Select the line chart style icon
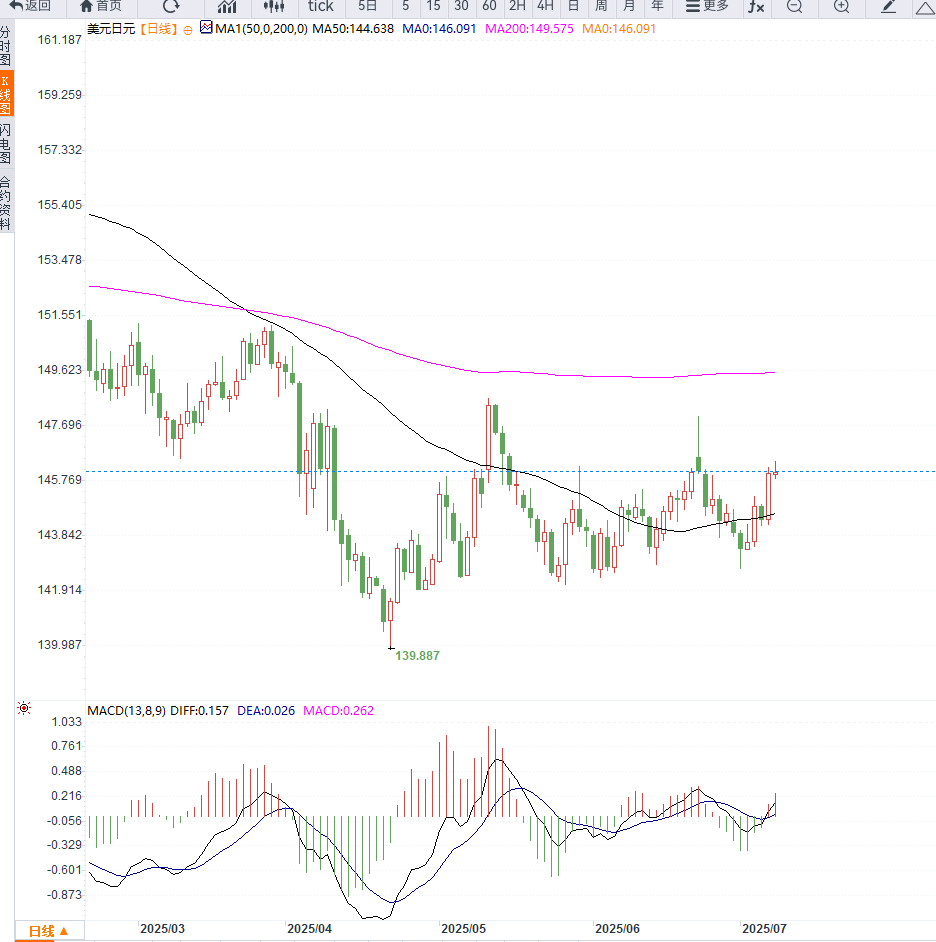This screenshot has width=936, height=942. [227, 7]
